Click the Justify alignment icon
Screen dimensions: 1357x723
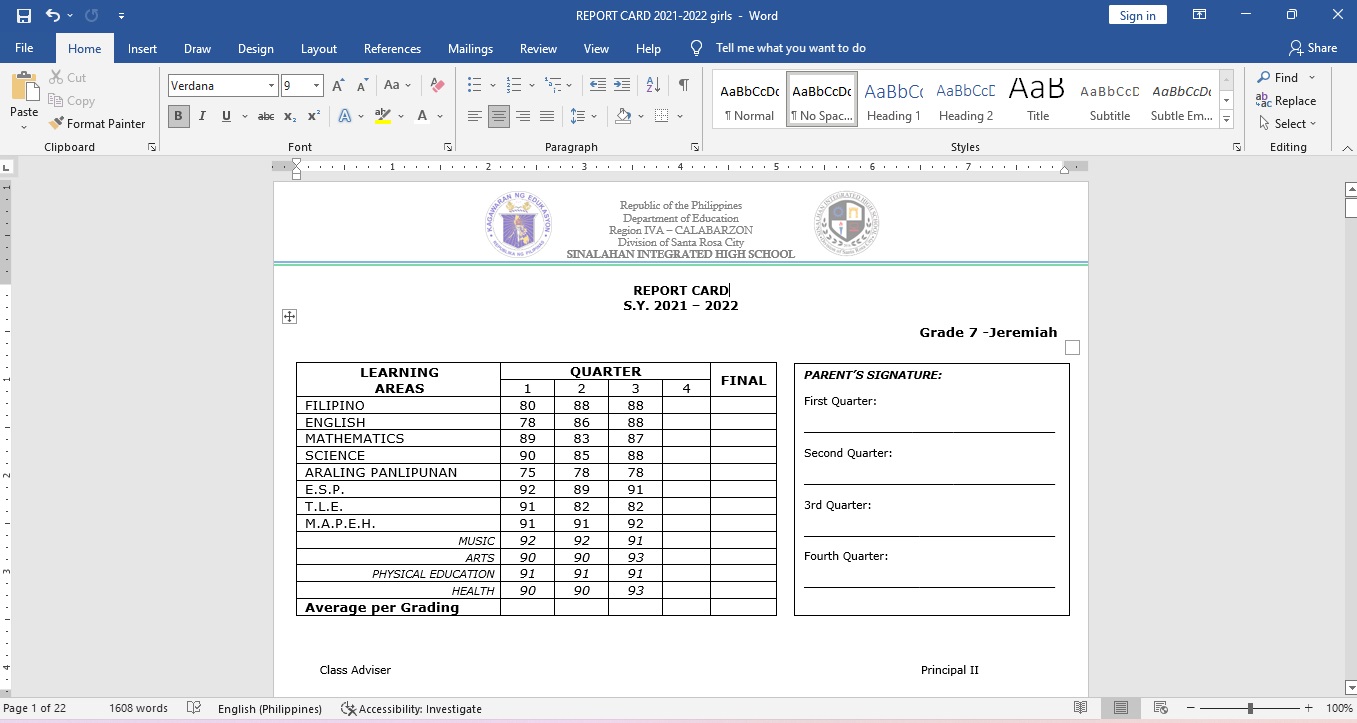tap(547, 116)
